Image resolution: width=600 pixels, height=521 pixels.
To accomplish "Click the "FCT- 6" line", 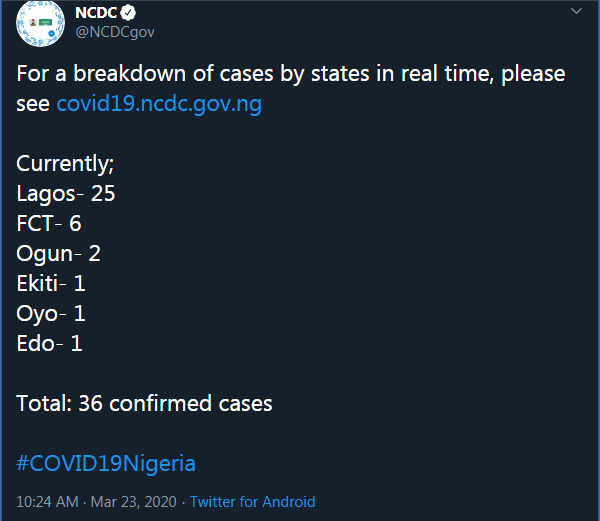I will point(49,223).
